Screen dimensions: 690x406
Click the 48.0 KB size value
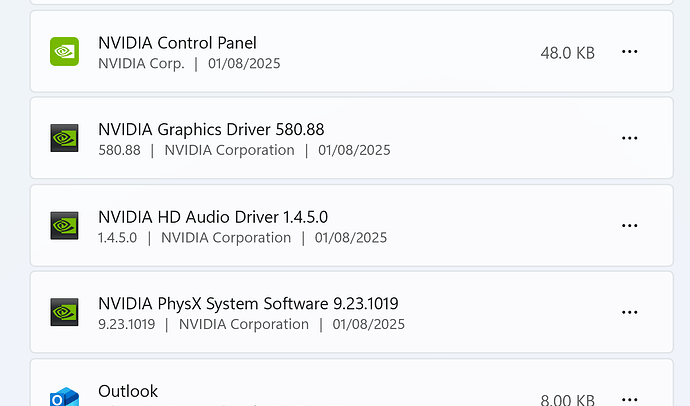click(567, 53)
